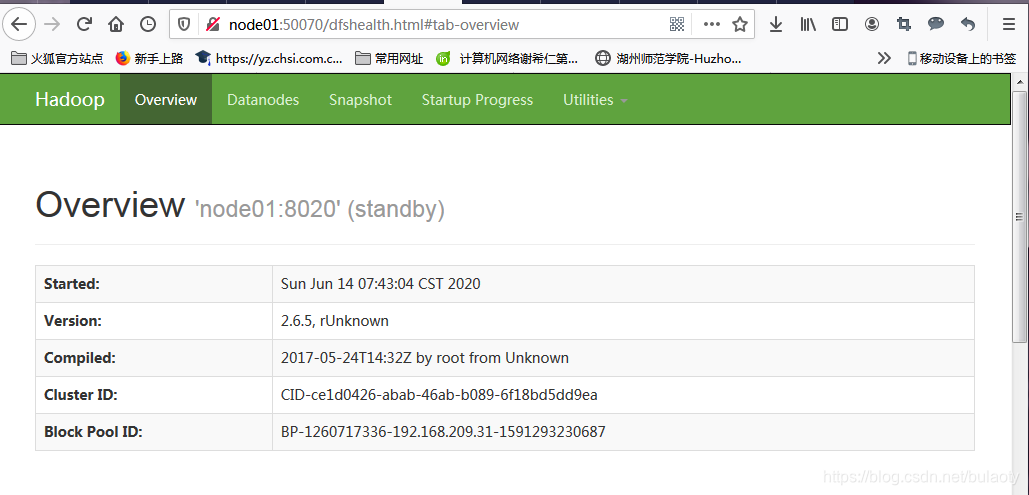1029x495 pixels.
Task: Open 计算机网络谢希仁 bookmark
Action: (x=507, y=58)
